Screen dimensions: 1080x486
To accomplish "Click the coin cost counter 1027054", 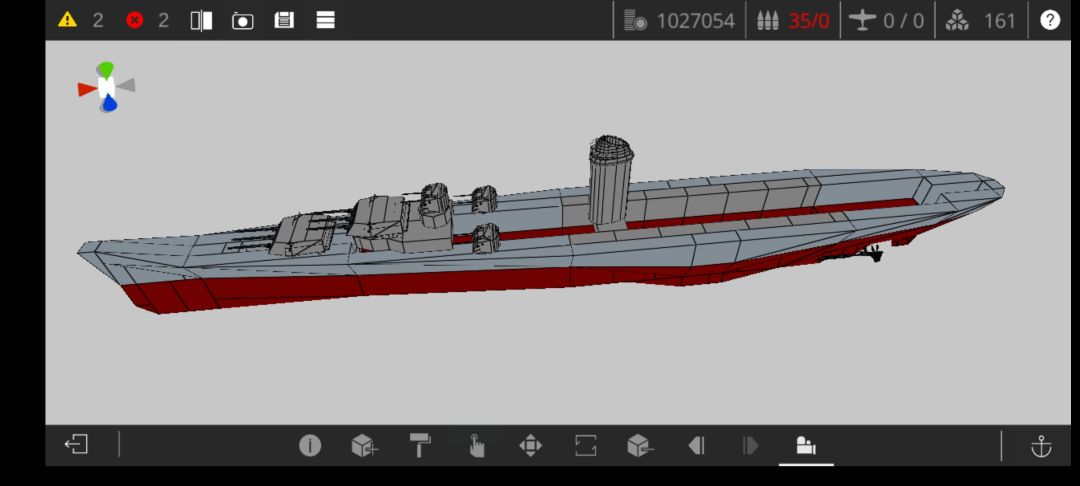I will [680, 20].
